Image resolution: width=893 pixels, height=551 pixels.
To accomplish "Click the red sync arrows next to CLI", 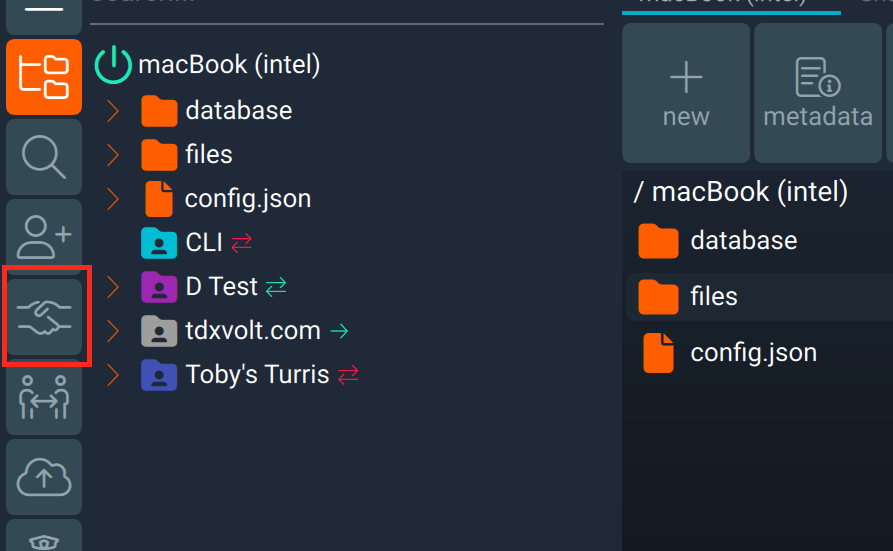I will pos(241,243).
